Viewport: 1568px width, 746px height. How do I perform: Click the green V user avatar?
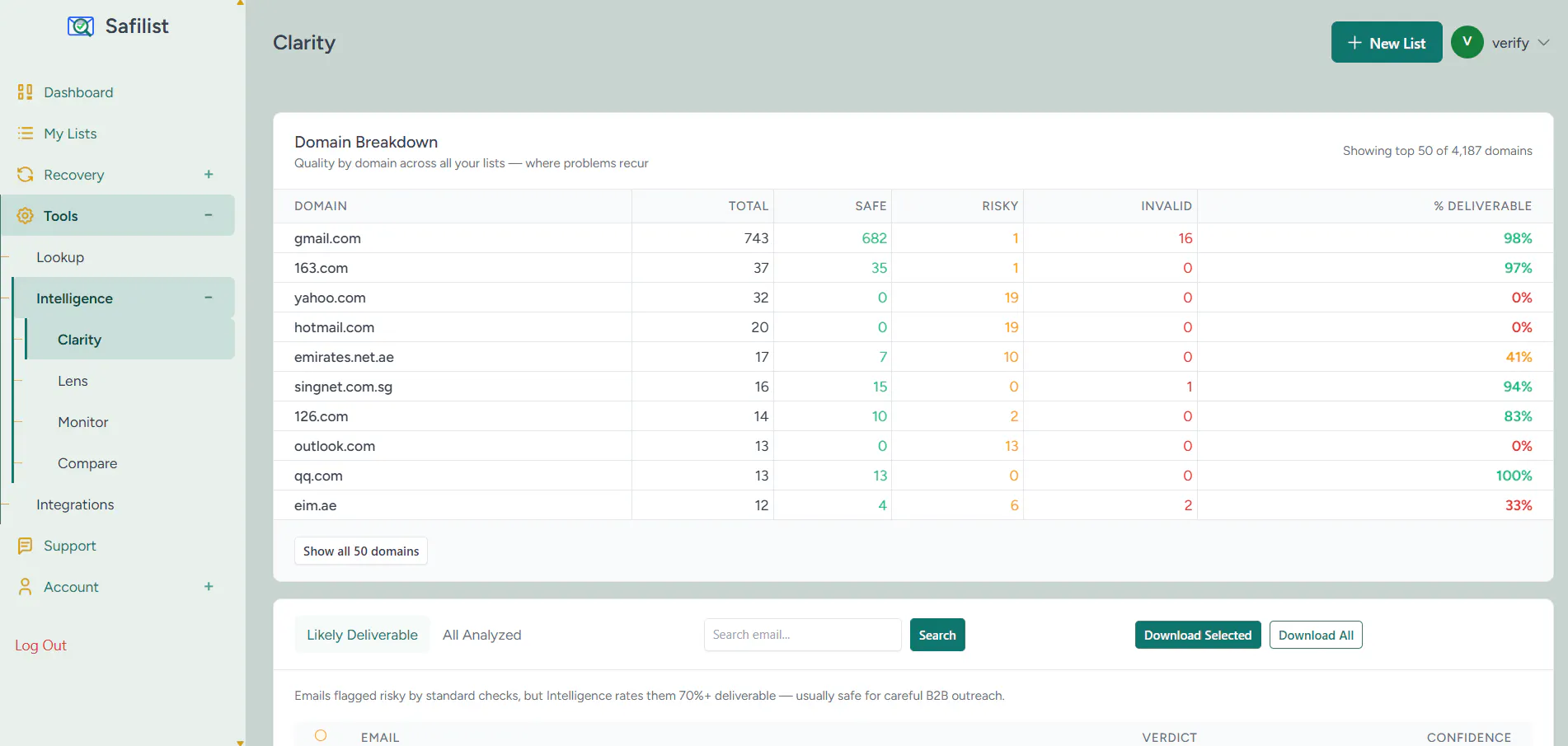point(1467,42)
